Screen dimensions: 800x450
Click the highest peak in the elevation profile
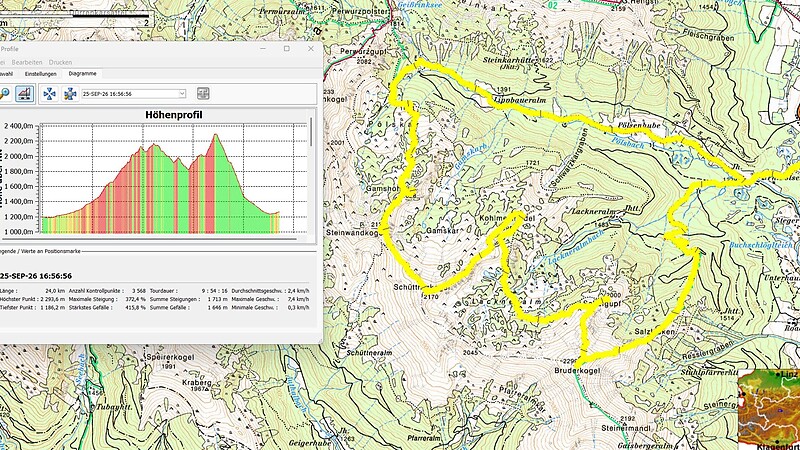tap(216, 135)
